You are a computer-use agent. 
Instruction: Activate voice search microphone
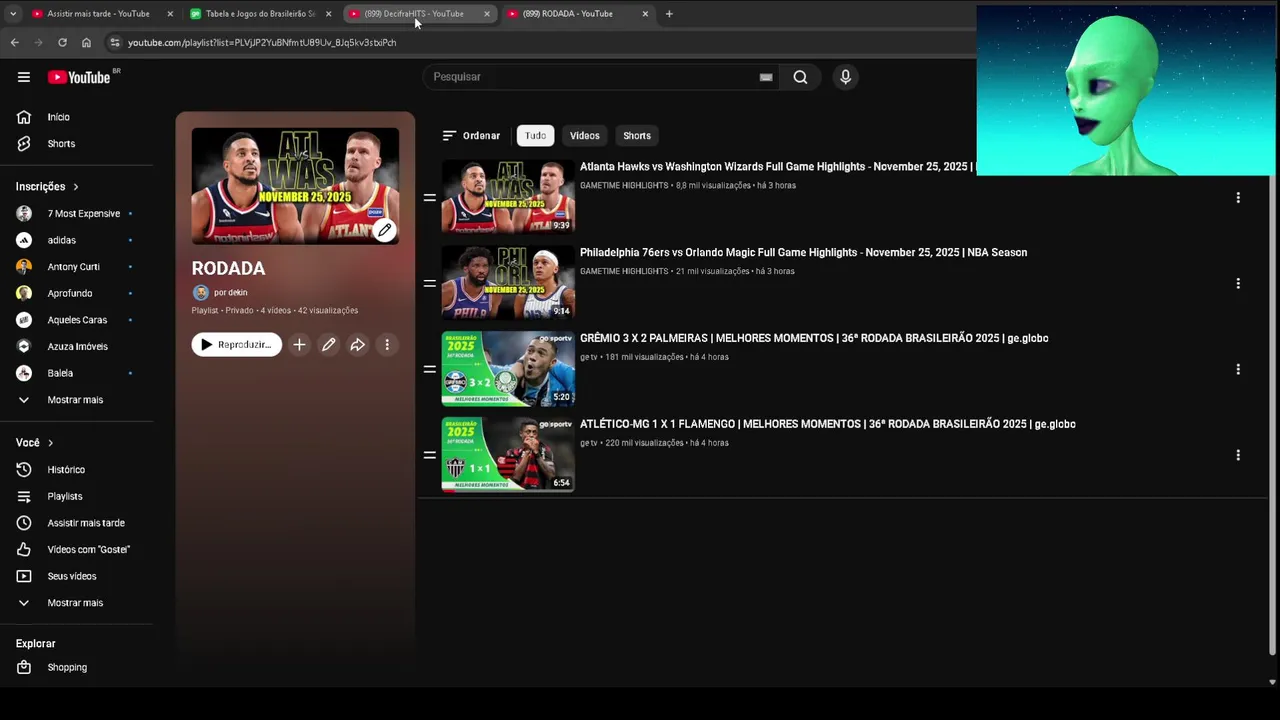pos(845,77)
